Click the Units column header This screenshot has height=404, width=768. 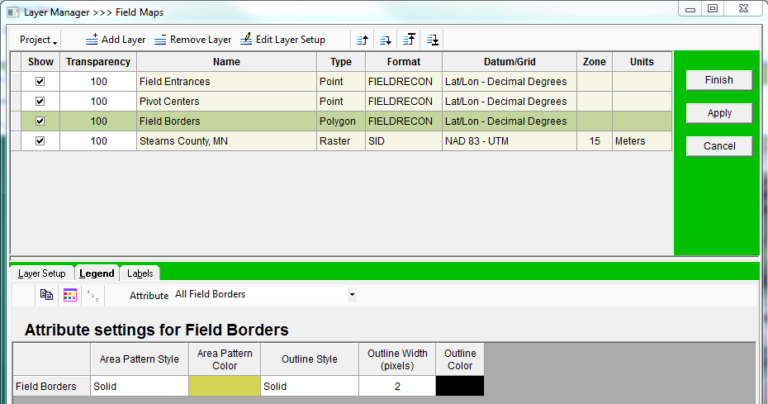coord(642,62)
